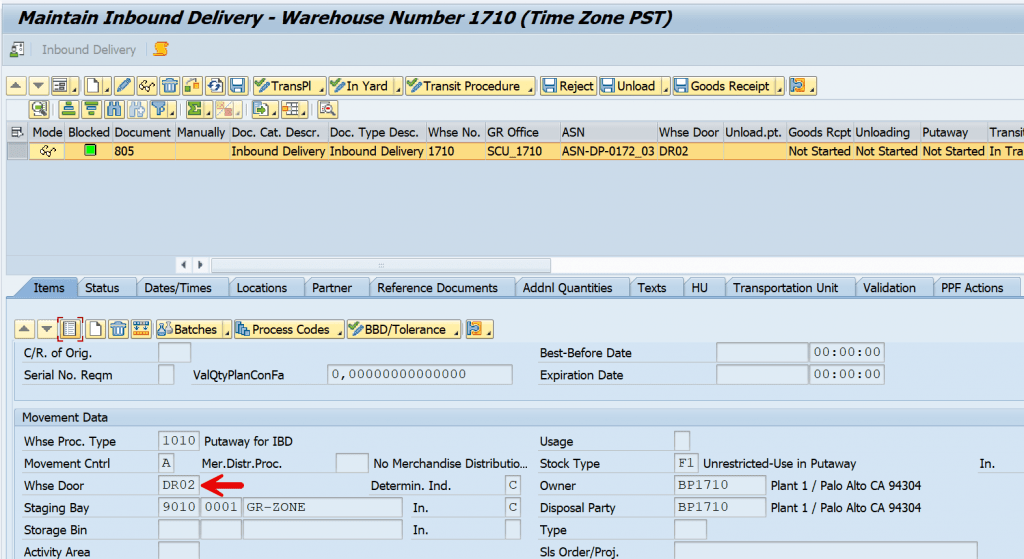1024x559 pixels.
Task: Click the Whse Door field DR02
Action: [x=178, y=485]
